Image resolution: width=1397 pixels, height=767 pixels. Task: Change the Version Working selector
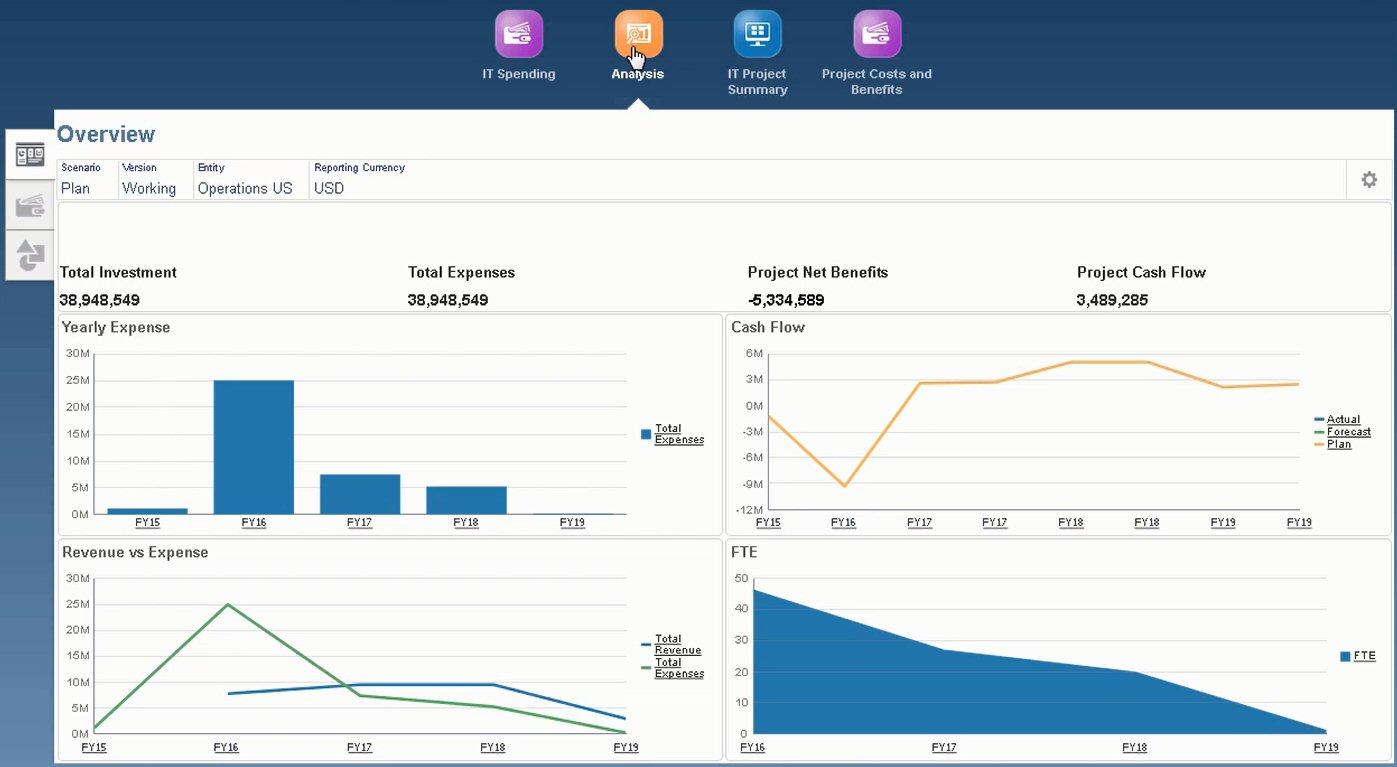pos(151,188)
